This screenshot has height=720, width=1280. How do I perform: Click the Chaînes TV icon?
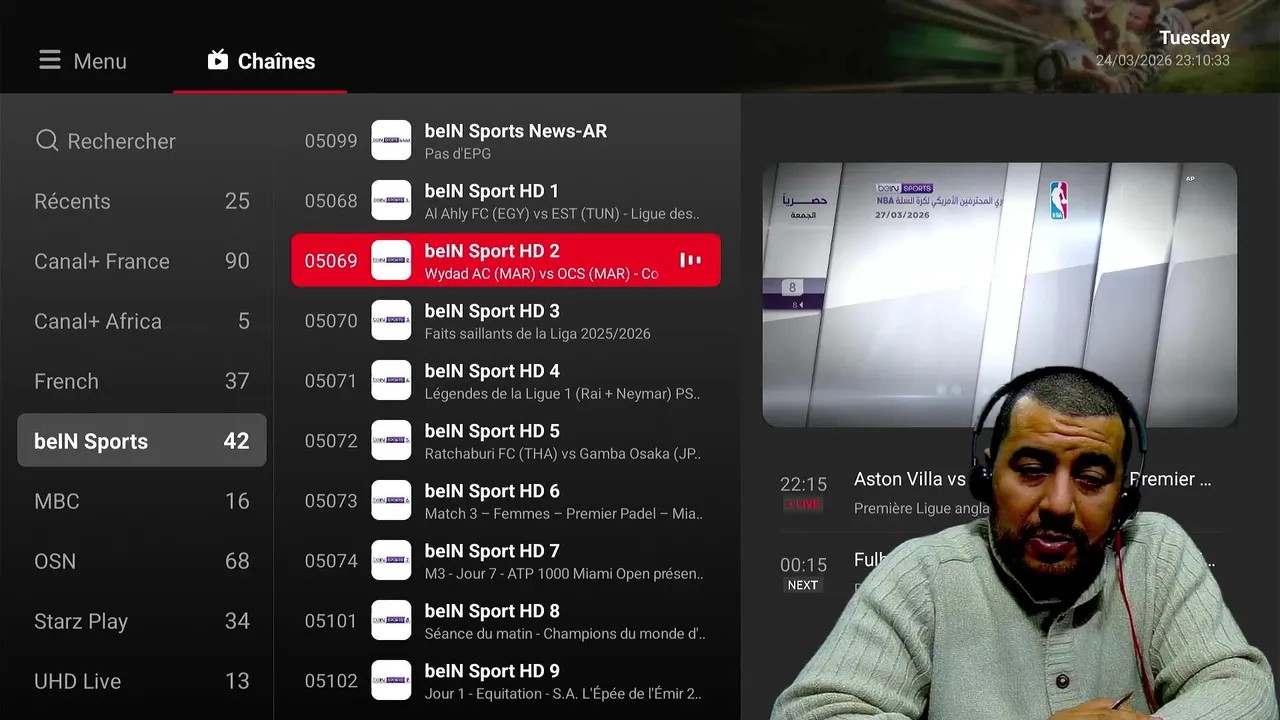[218, 60]
